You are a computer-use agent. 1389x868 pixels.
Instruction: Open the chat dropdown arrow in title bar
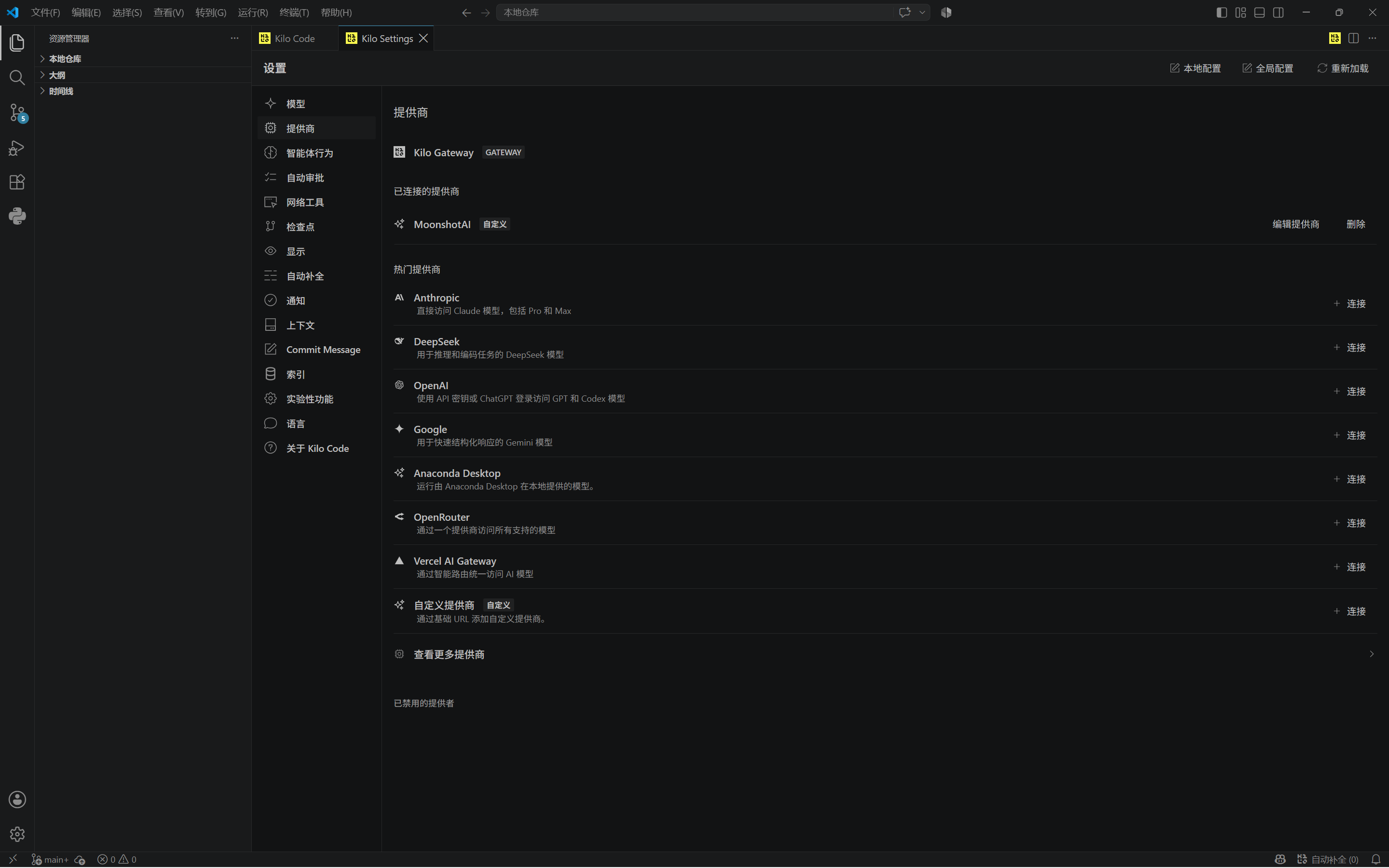[x=922, y=13]
